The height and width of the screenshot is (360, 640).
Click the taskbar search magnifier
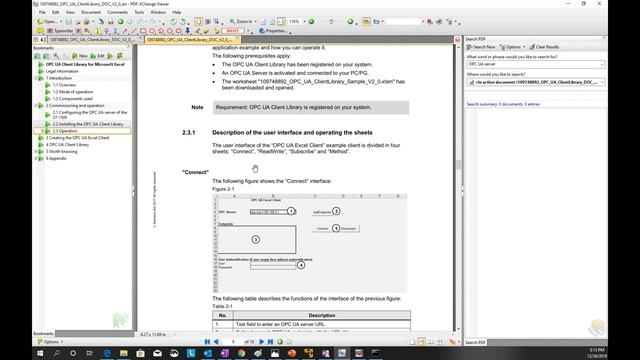56,353
